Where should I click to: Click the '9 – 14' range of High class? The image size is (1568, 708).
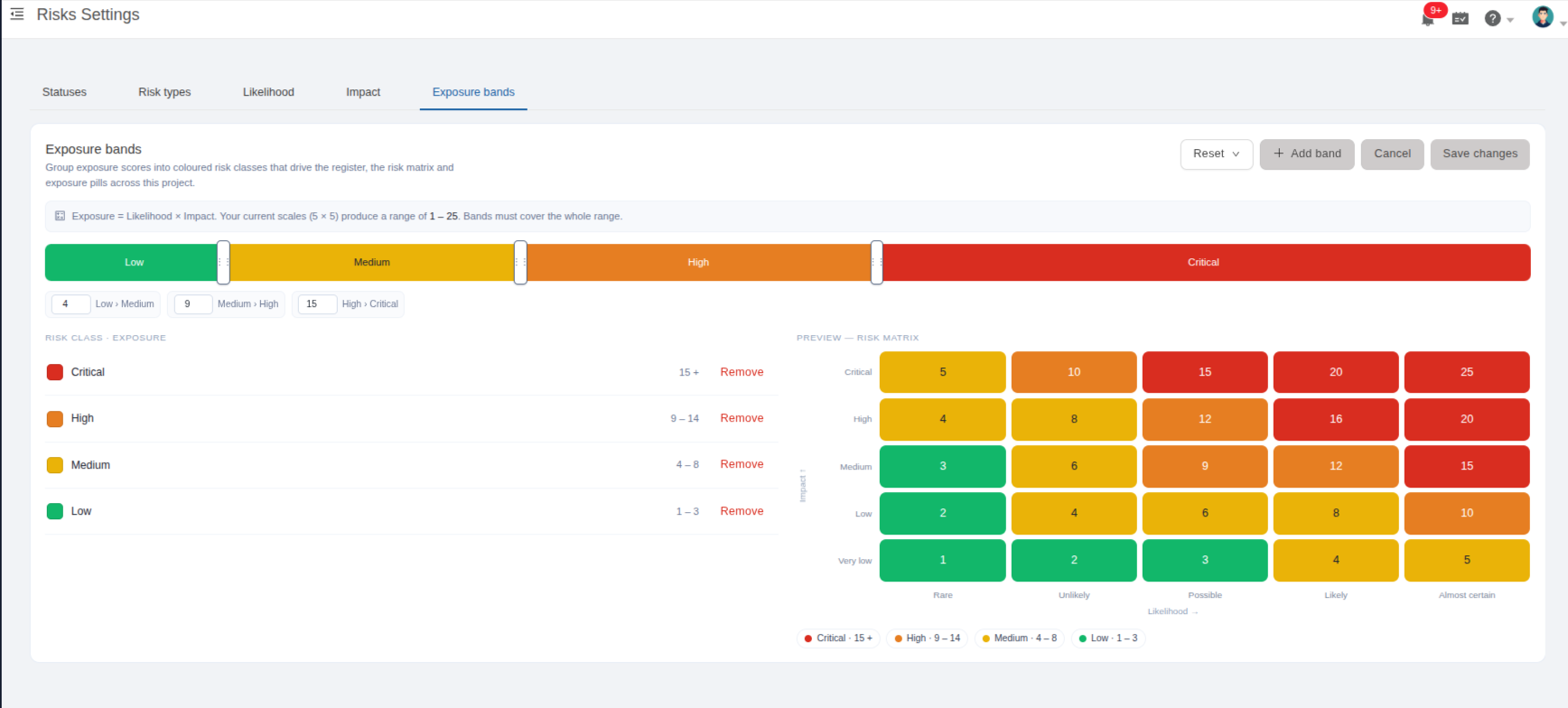pos(685,418)
